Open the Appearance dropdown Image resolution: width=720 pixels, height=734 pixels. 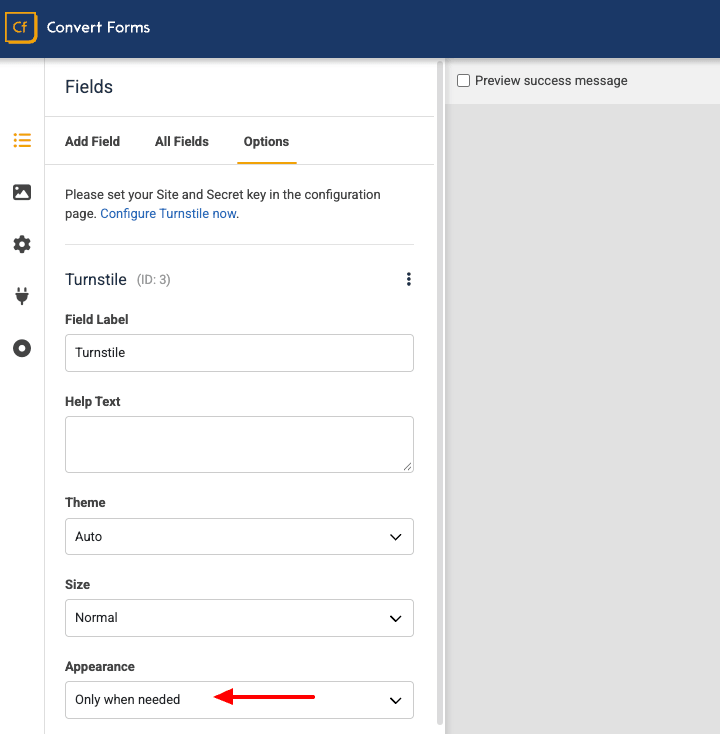[x=239, y=700]
